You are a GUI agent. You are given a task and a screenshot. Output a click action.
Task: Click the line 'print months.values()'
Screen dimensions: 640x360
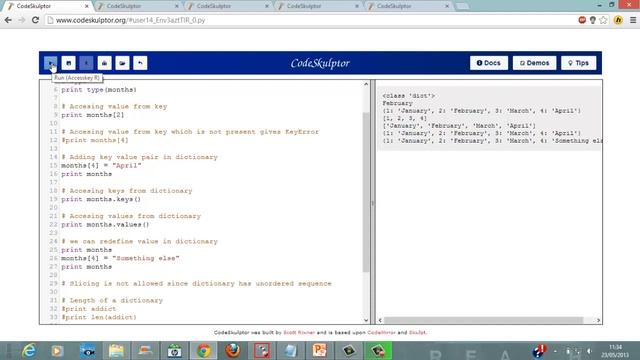pyautogui.click(x=105, y=224)
